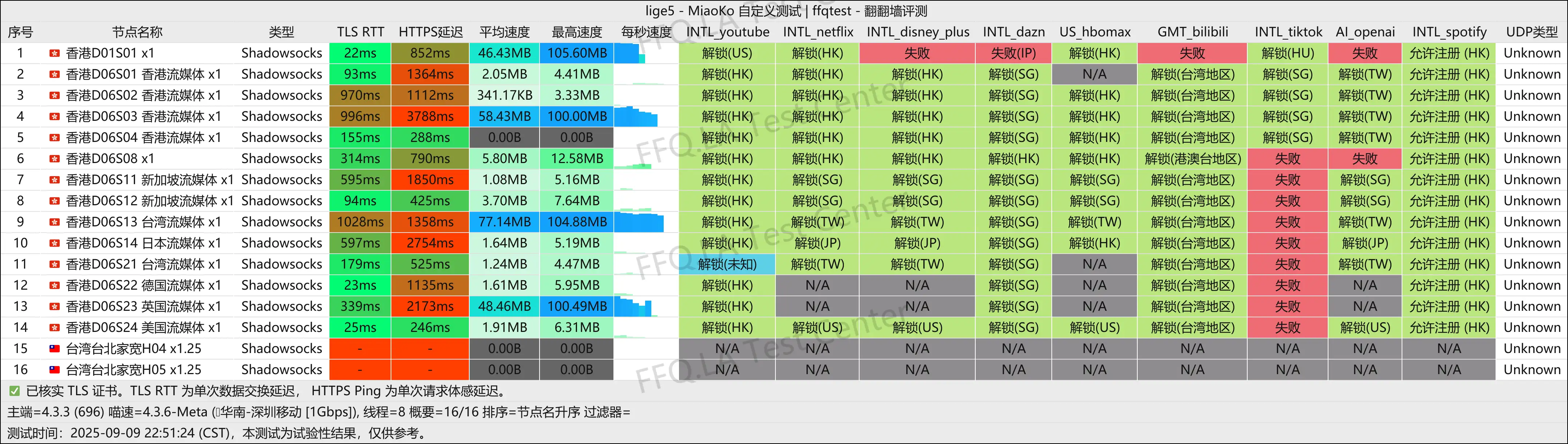
Task: Click the flag icon beside 香港D06S13
Action: tap(55, 222)
